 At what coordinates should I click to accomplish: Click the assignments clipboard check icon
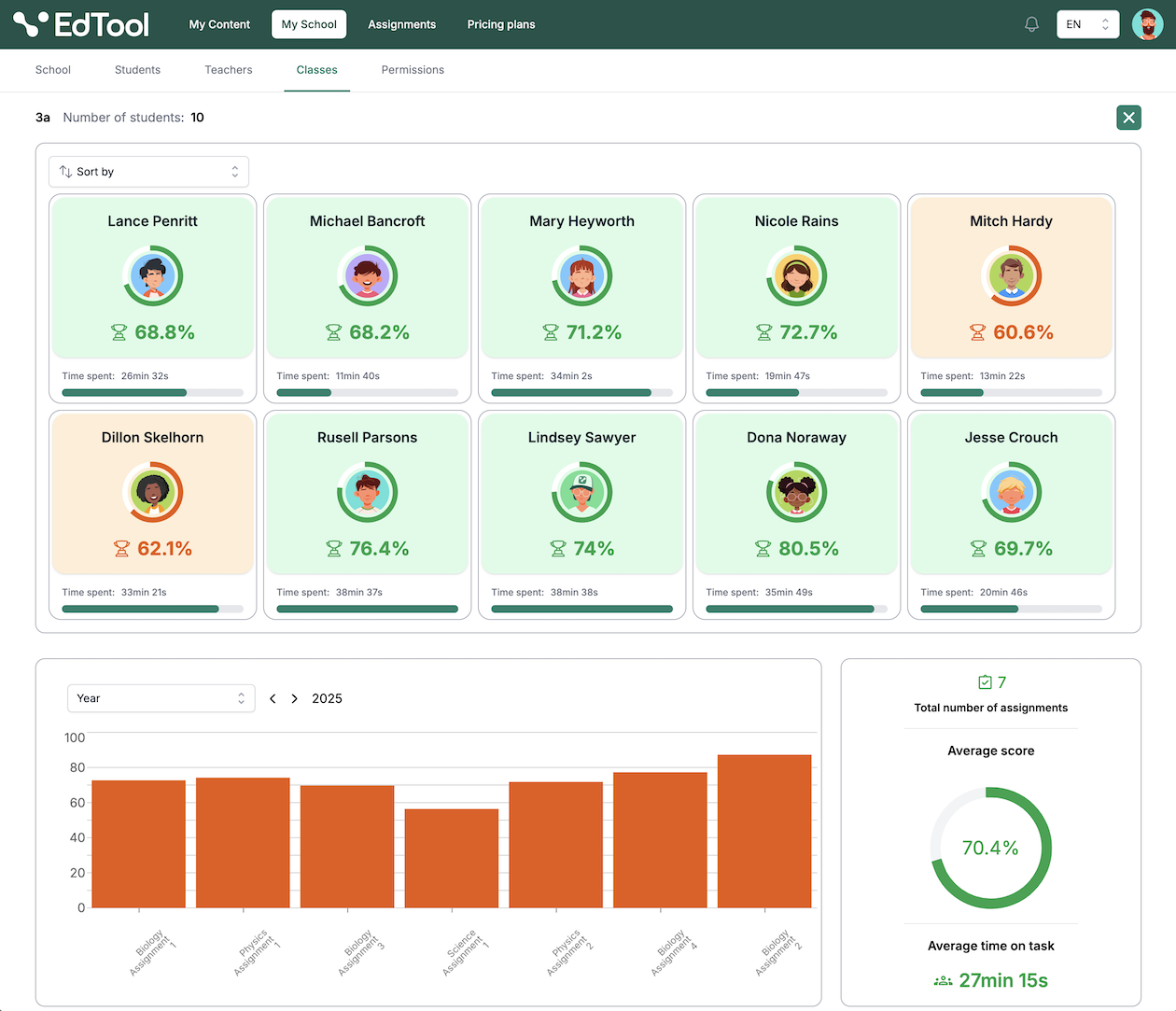pyautogui.click(x=985, y=682)
